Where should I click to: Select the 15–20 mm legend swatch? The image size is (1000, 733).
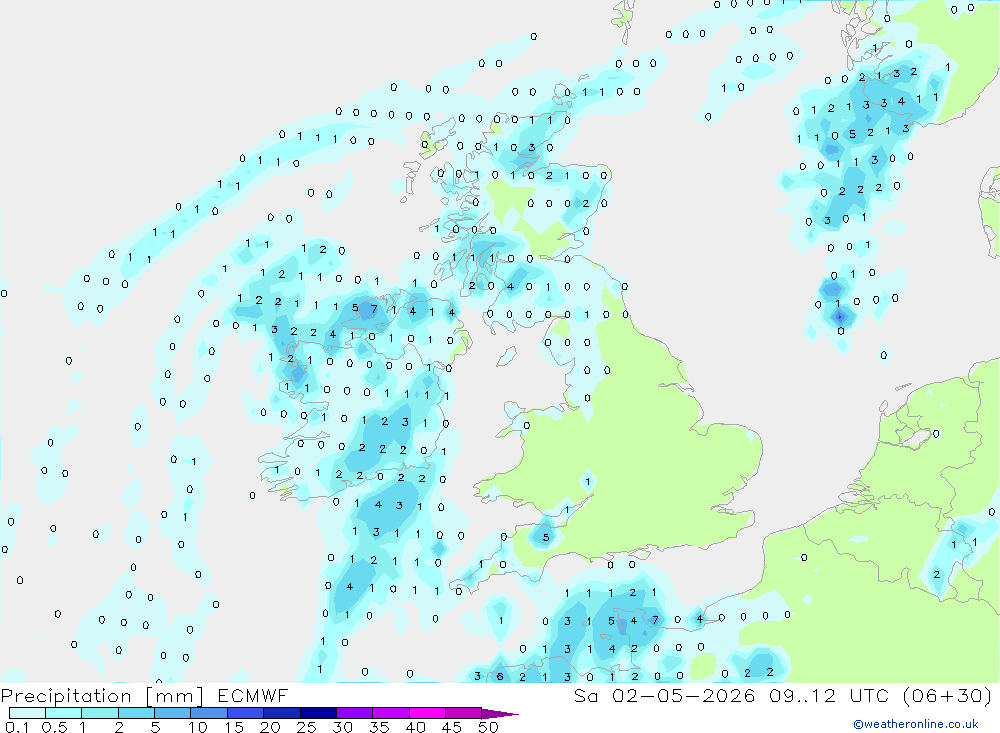click(246, 713)
